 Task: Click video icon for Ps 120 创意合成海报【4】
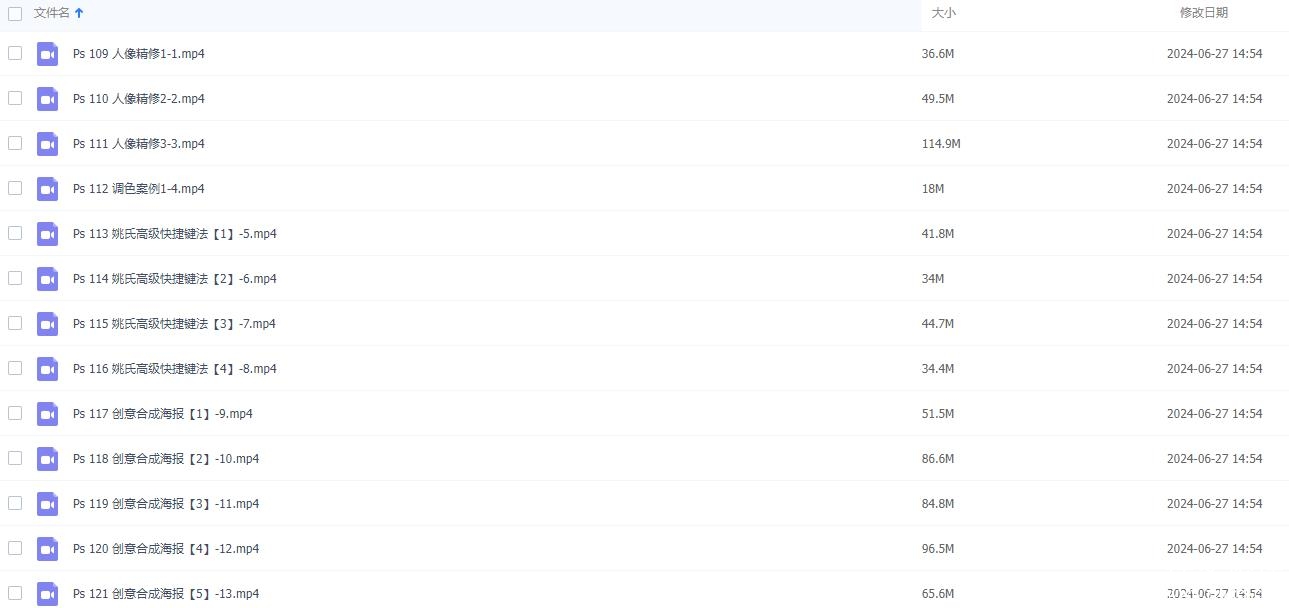47,549
